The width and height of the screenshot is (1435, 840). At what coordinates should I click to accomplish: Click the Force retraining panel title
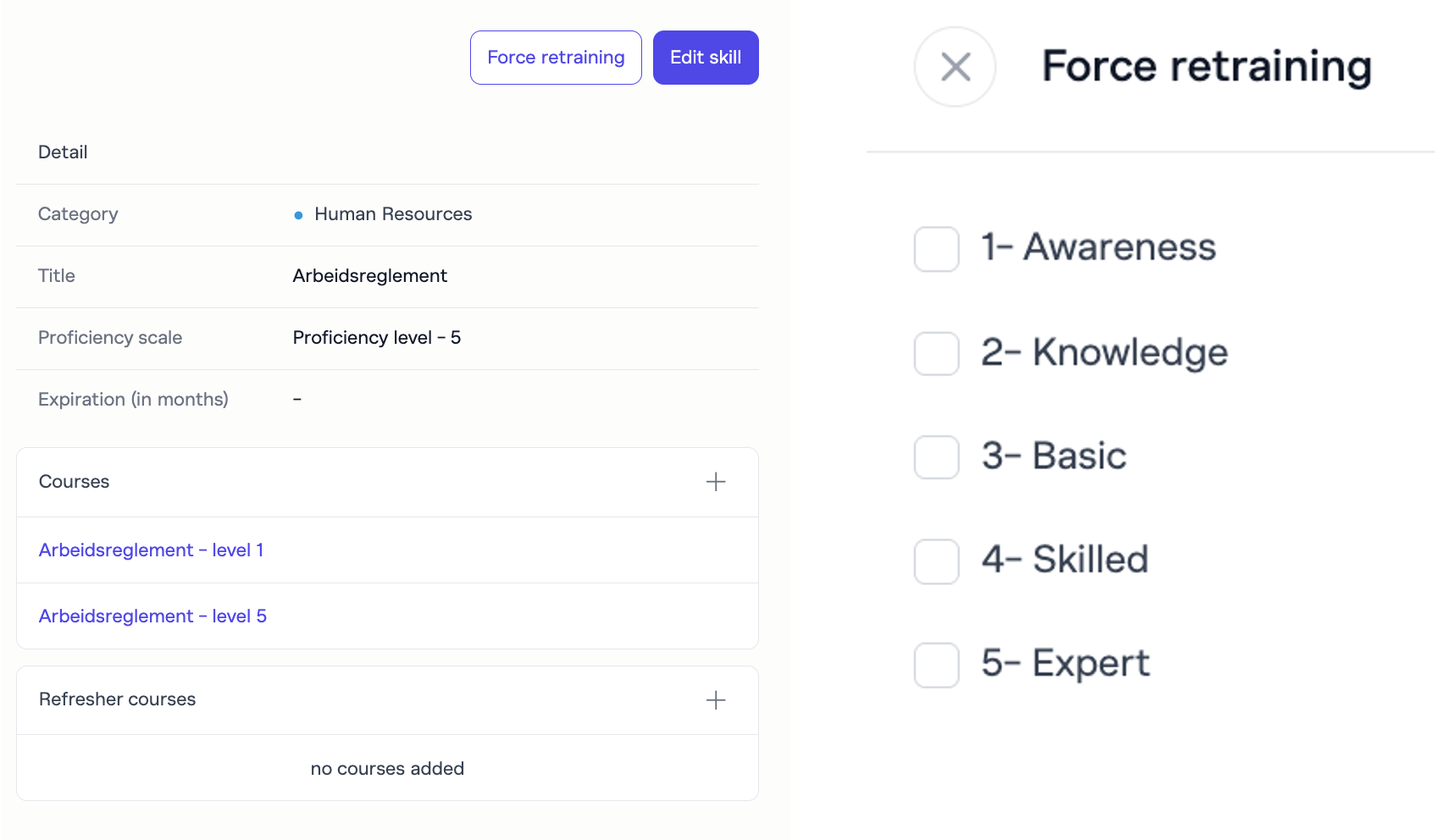coord(1206,67)
